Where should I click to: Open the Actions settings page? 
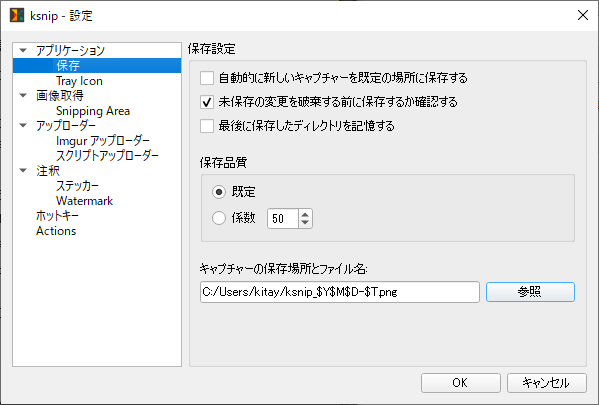(x=56, y=231)
